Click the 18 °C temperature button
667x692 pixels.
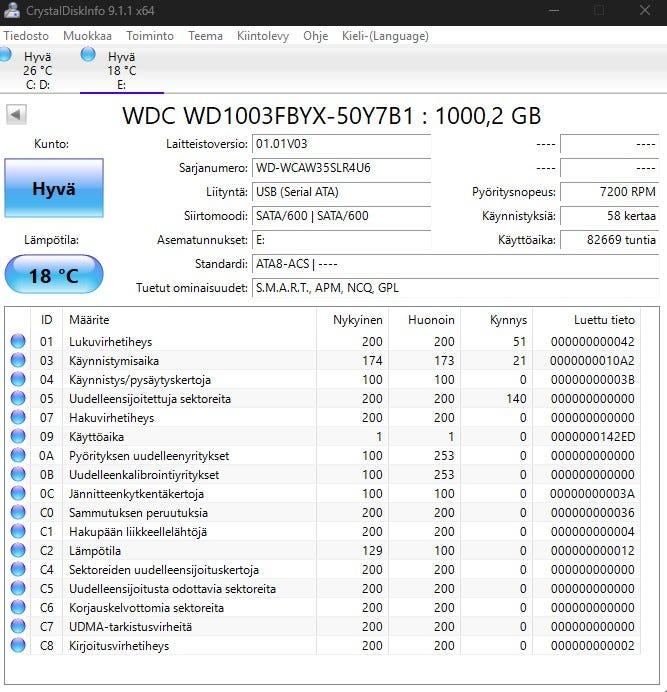(x=53, y=275)
